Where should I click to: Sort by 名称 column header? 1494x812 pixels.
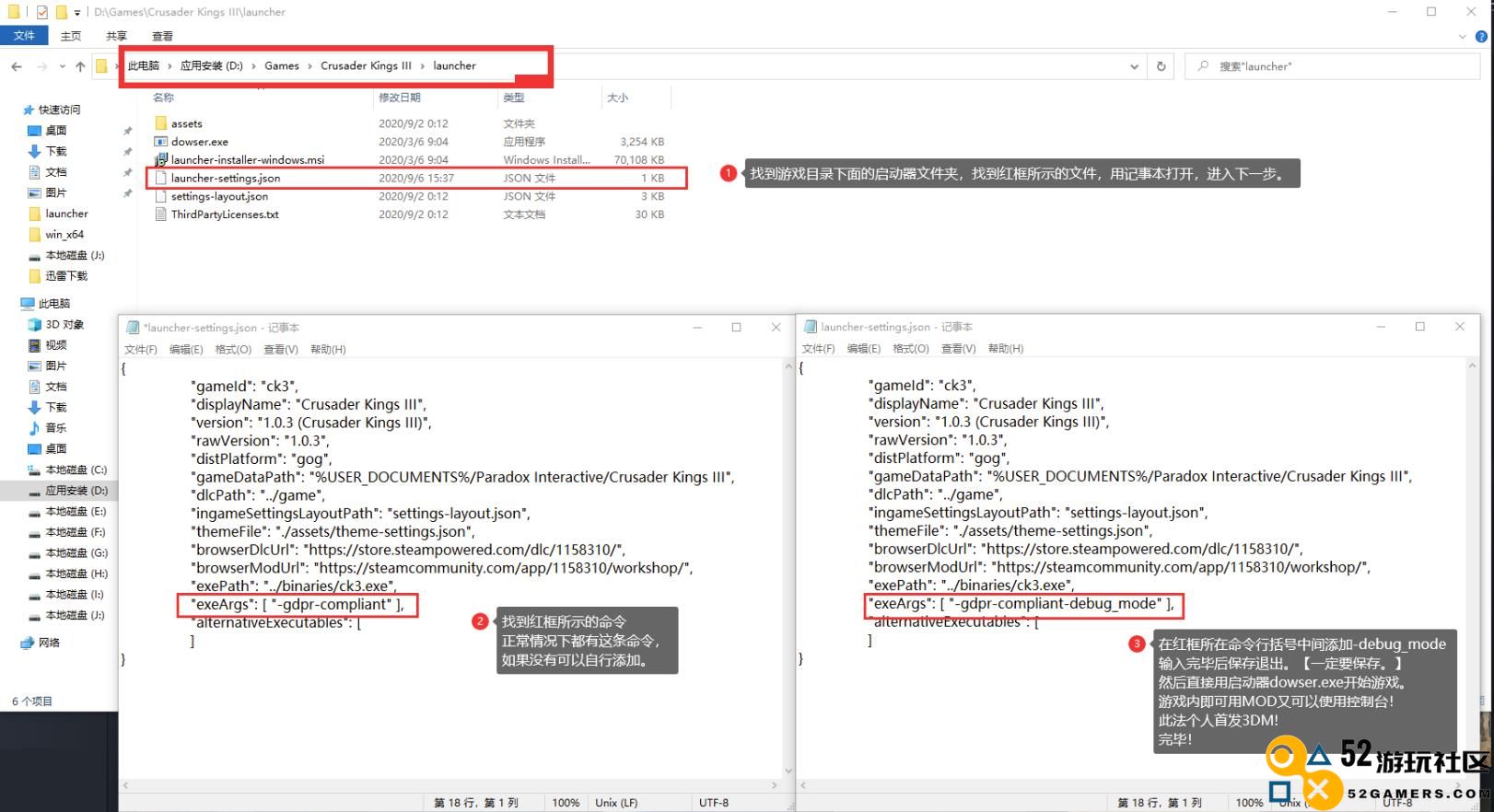pos(163,97)
